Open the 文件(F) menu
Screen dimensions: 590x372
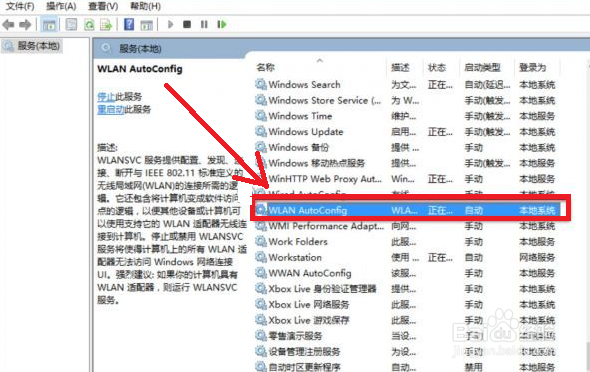coord(20,6)
